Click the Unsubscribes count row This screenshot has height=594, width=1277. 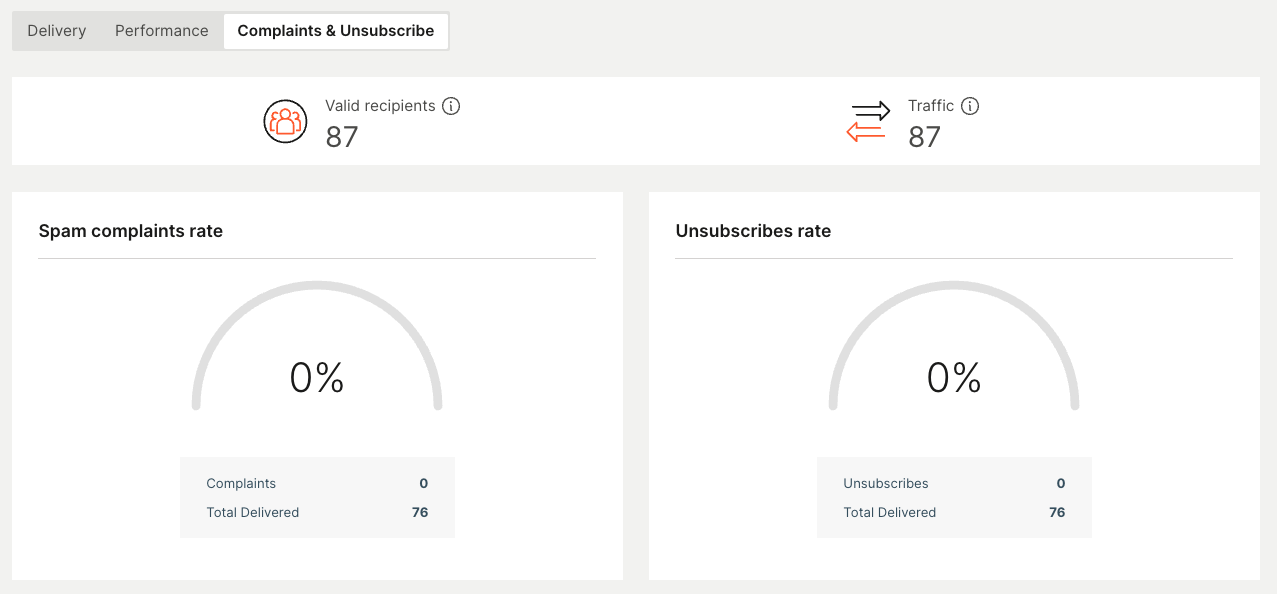tap(954, 483)
